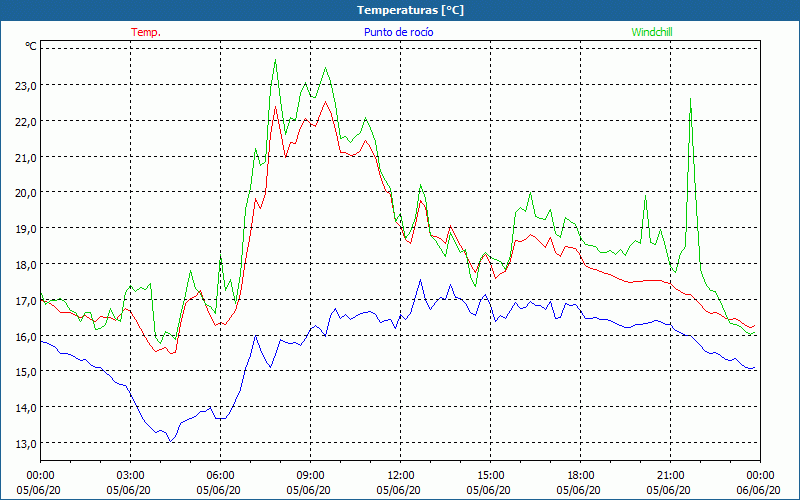Click the 06:00 time axis label
800x500 pixels.
(x=220, y=476)
